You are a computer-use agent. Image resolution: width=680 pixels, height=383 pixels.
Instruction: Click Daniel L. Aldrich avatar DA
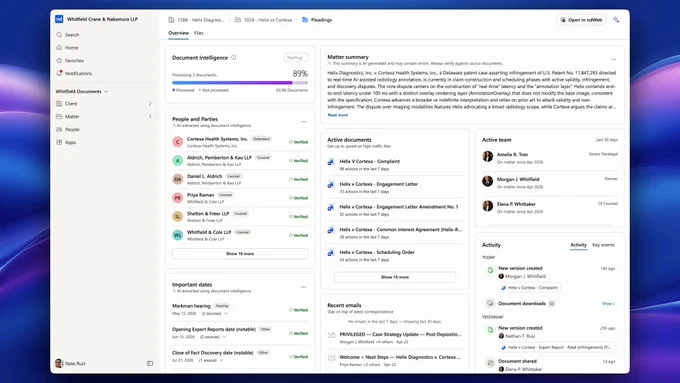(x=177, y=179)
